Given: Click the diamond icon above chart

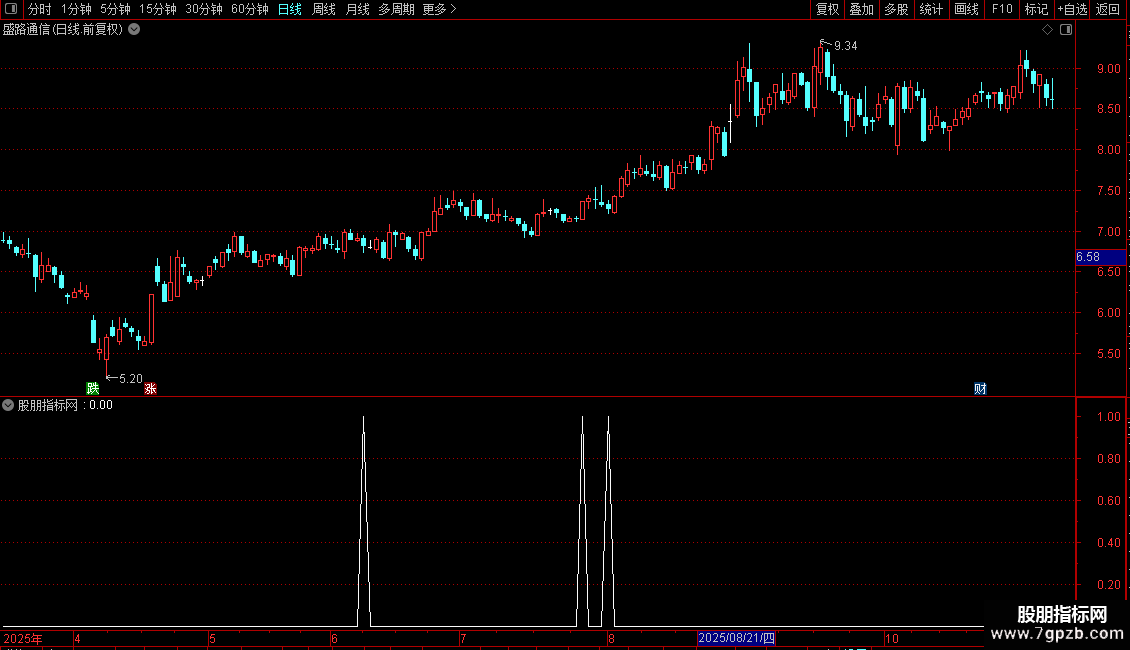Looking at the screenshot, I should point(1048,30).
